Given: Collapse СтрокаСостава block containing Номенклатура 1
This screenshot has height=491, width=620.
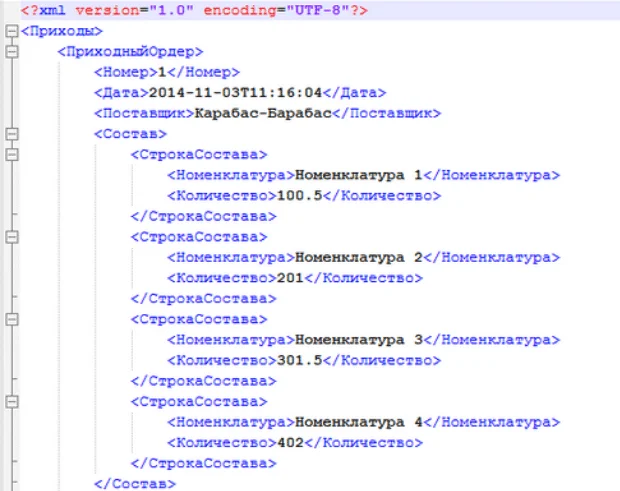Looking at the screenshot, I should (x=11, y=154).
